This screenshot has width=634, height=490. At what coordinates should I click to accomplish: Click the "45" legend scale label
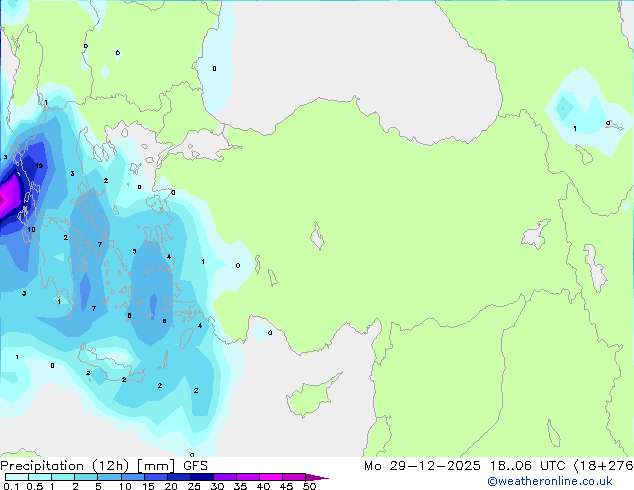pos(286,486)
